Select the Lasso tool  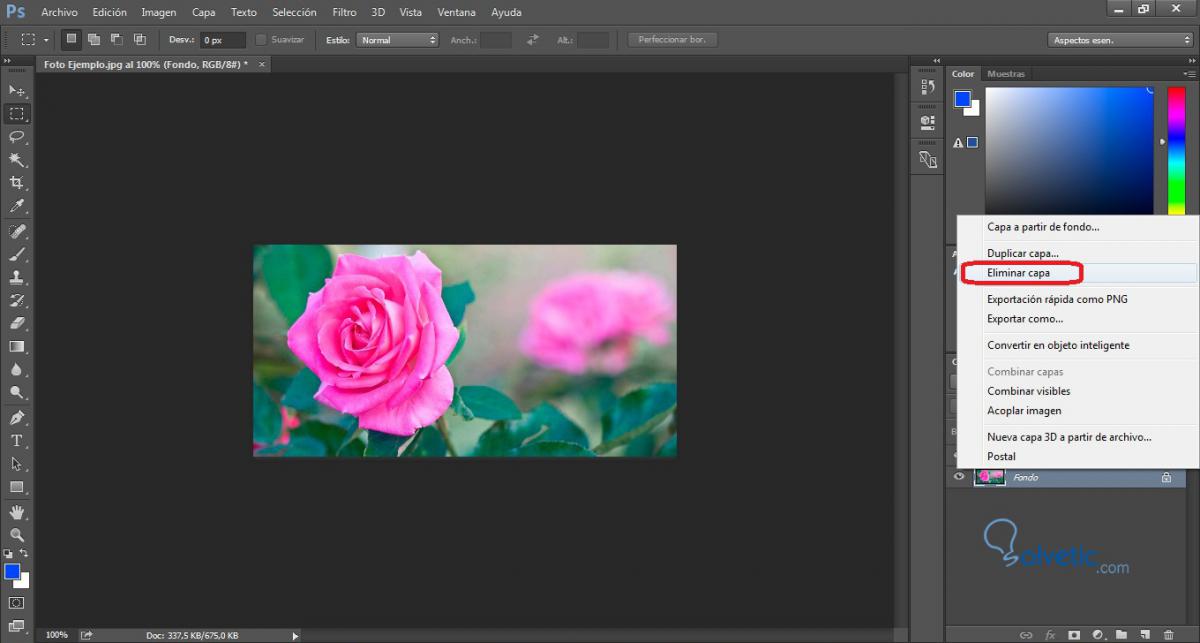coord(16,136)
